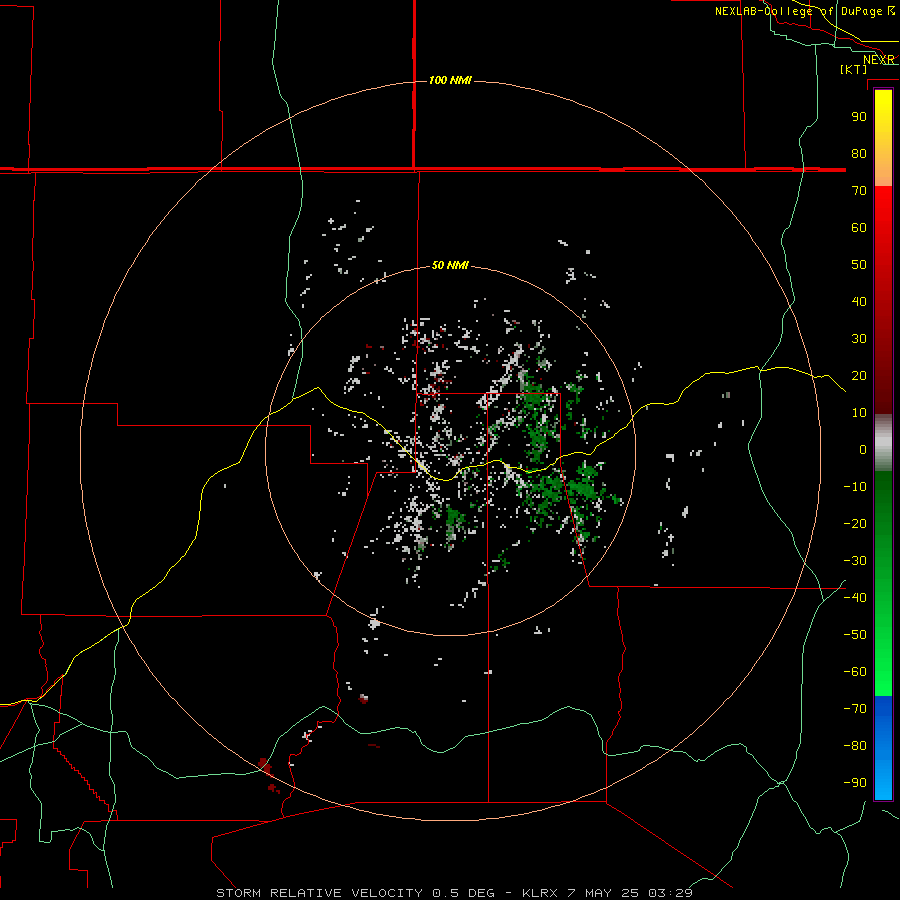
Task: Select the positive 70 value on velocity scale
Action: point(859,191)
